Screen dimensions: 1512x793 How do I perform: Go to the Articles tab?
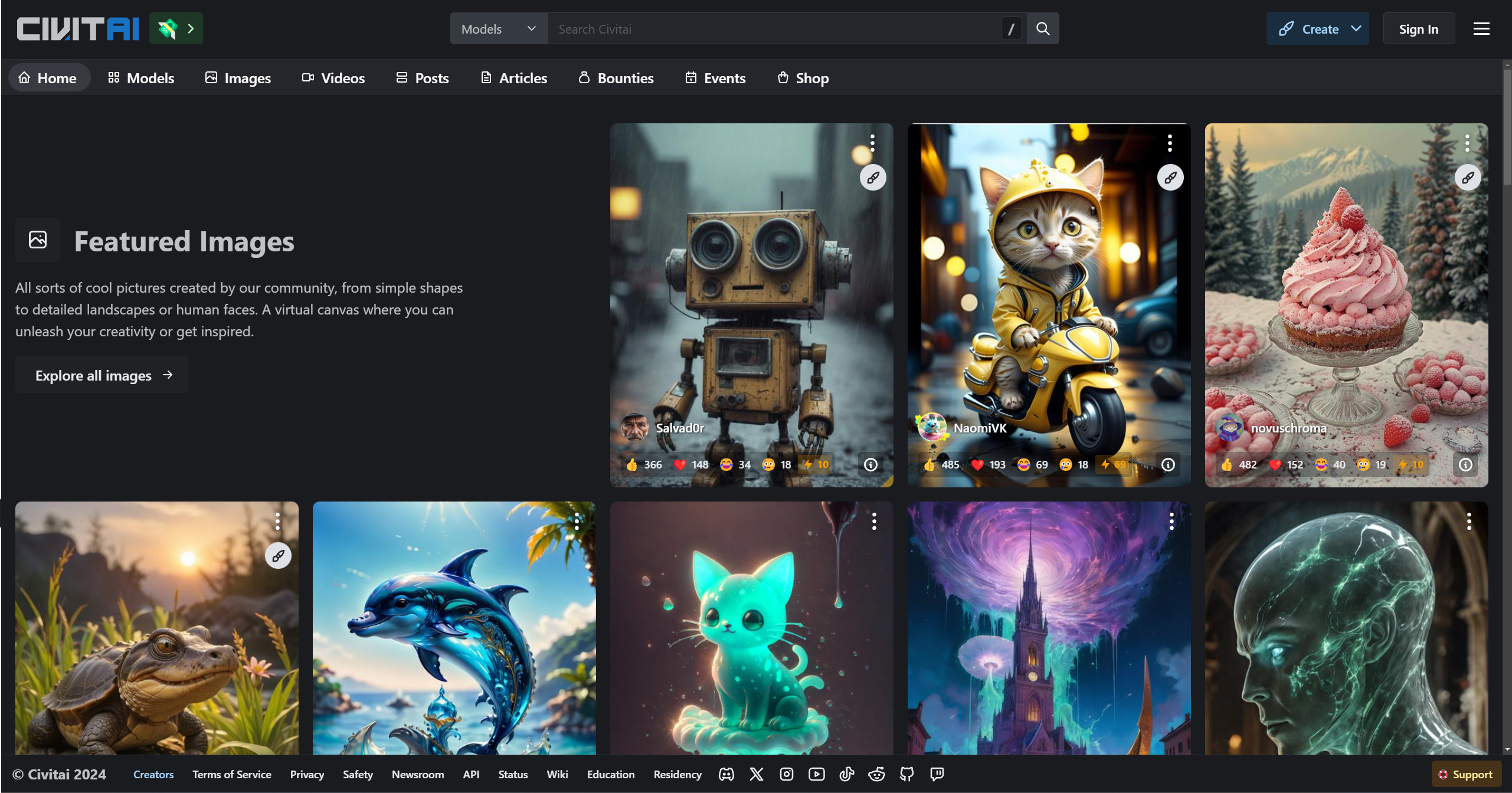tap(514, 78)
